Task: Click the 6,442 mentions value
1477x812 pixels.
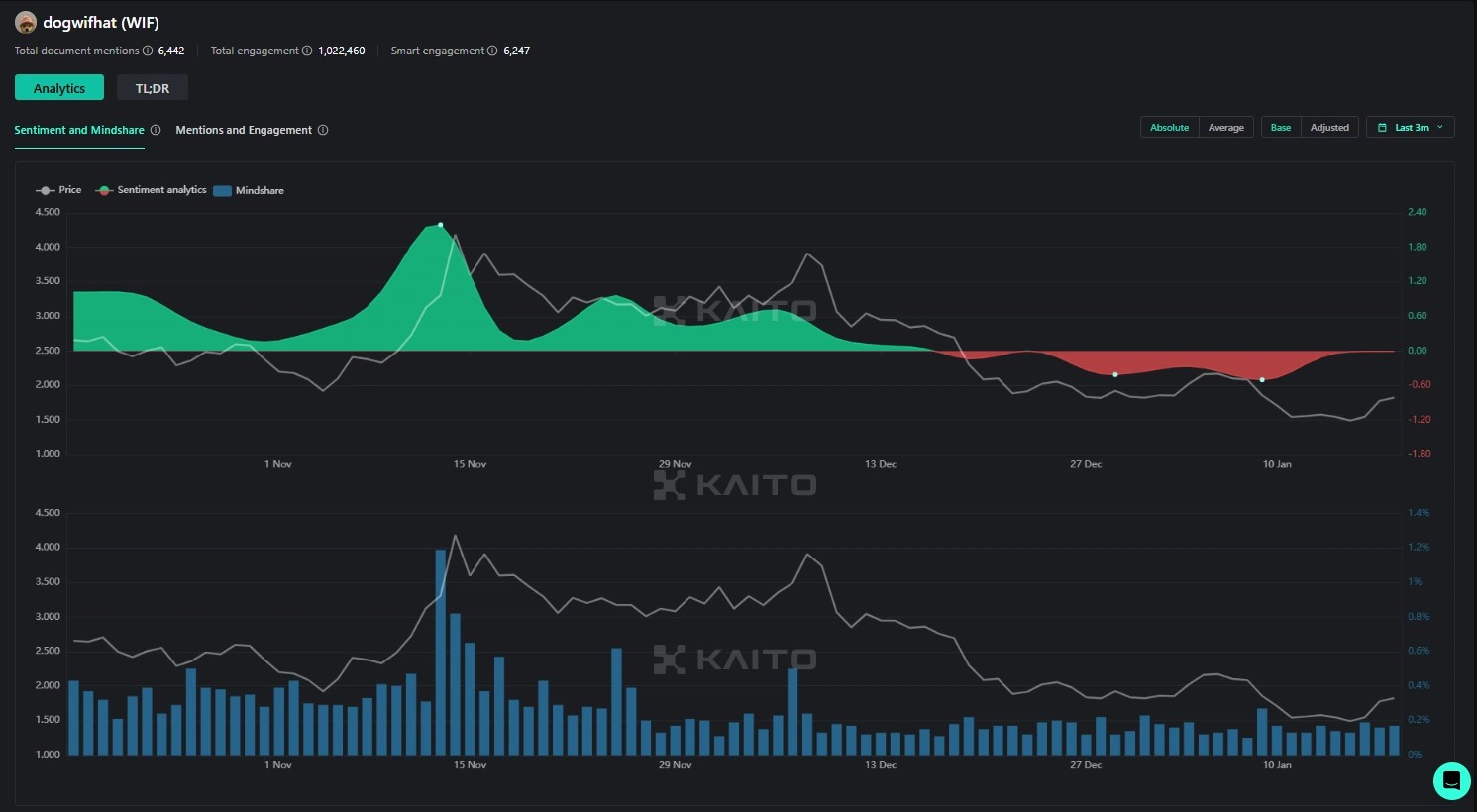Action: [x=171, y=51]
